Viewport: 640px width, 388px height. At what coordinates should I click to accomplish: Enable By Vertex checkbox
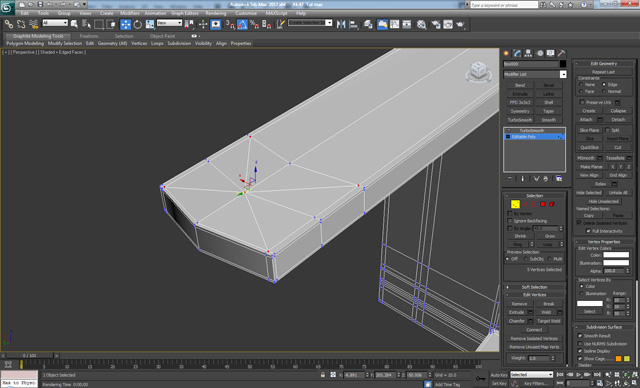[509, 213]
